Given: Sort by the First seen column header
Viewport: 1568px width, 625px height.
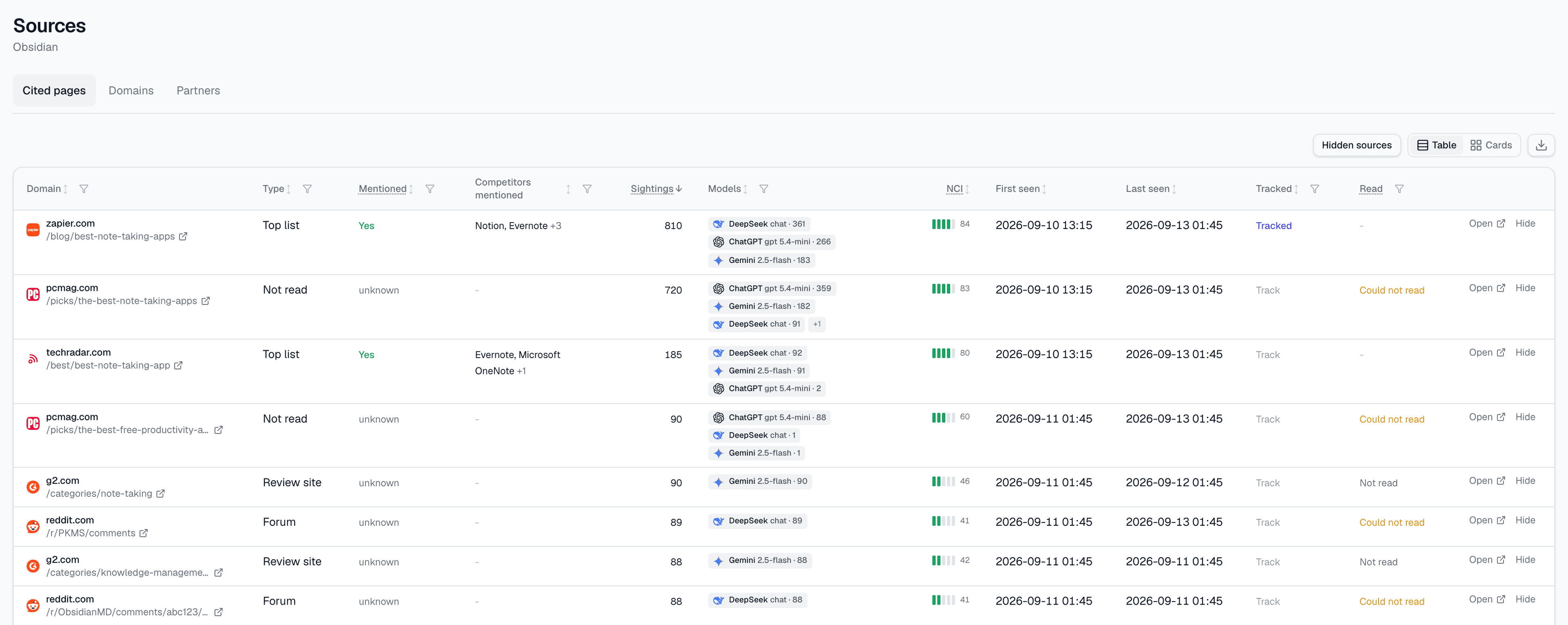Looking at the screenshot, I should coord(1021,189).
